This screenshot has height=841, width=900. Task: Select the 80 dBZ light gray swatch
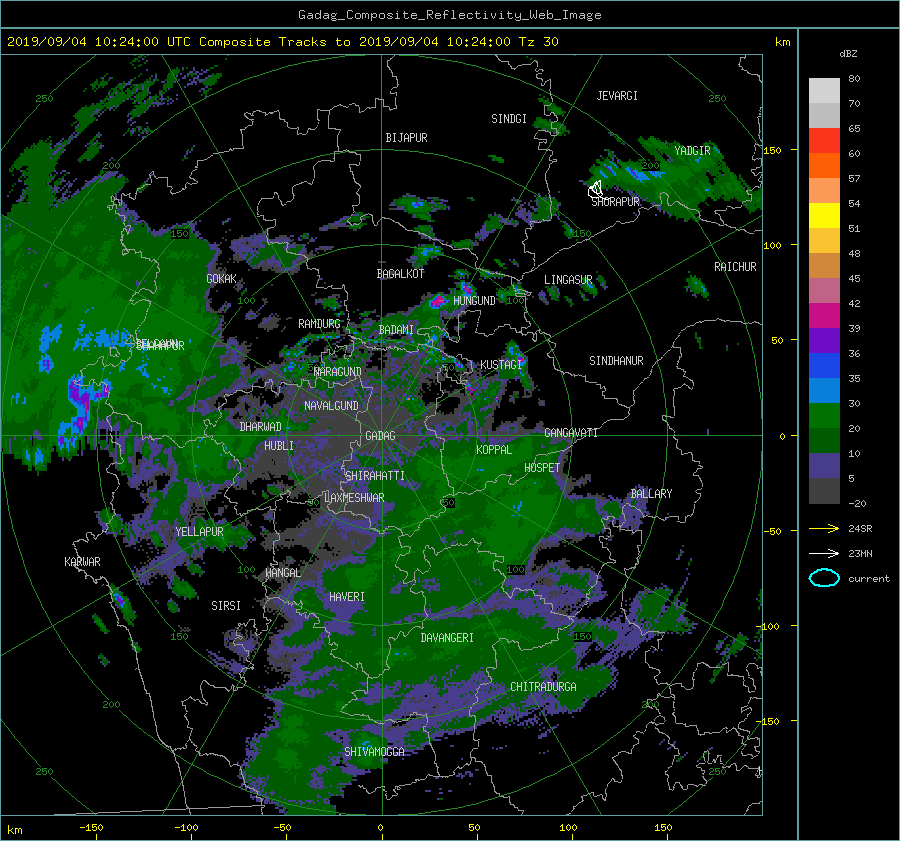coord(824,90)
